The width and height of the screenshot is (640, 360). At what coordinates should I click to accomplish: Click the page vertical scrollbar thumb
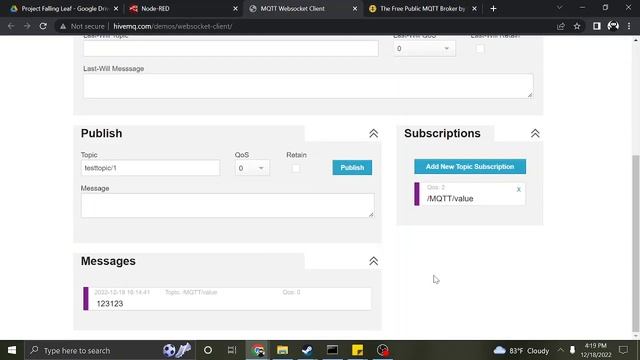coord(636,243)
